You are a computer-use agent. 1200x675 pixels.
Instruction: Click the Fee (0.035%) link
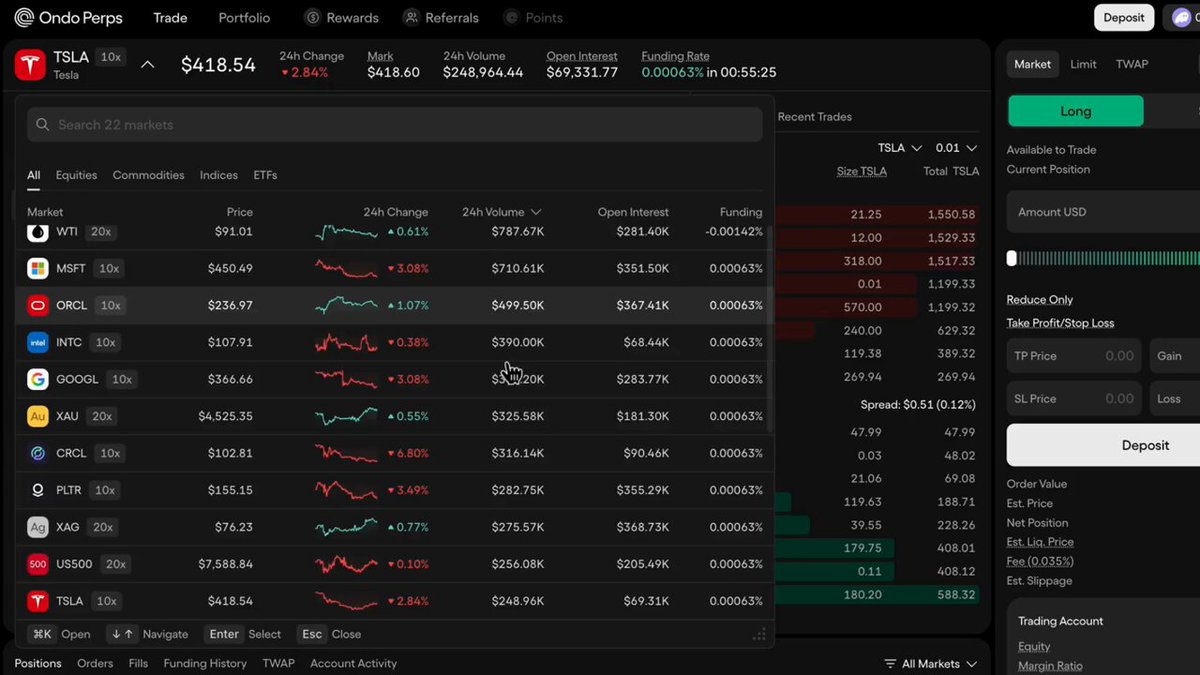pos(1040,561)
